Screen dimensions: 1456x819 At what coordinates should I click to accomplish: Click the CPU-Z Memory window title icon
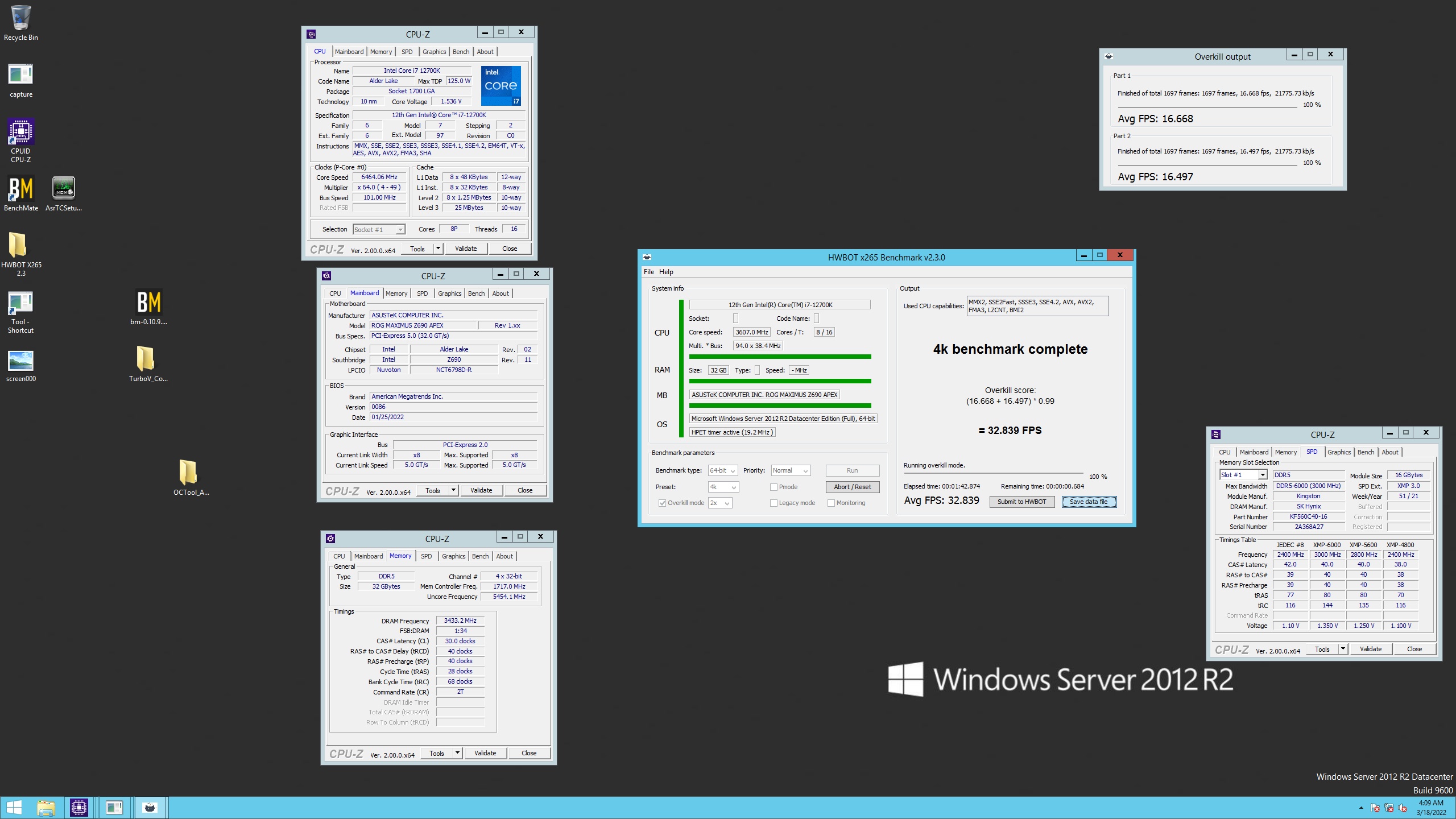click(330, 539)
